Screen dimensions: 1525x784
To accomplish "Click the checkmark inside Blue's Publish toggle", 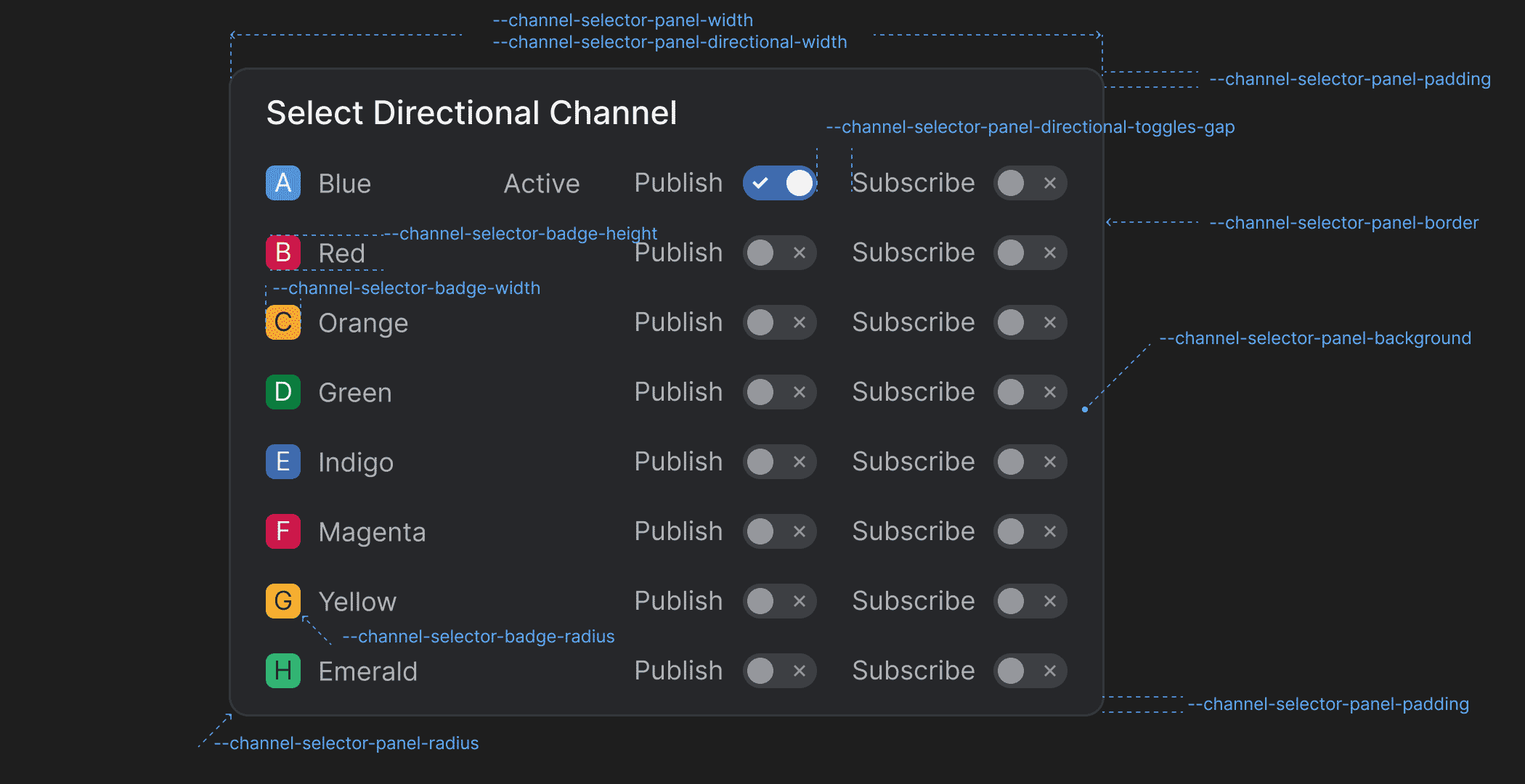I will (x=761, y=183).
